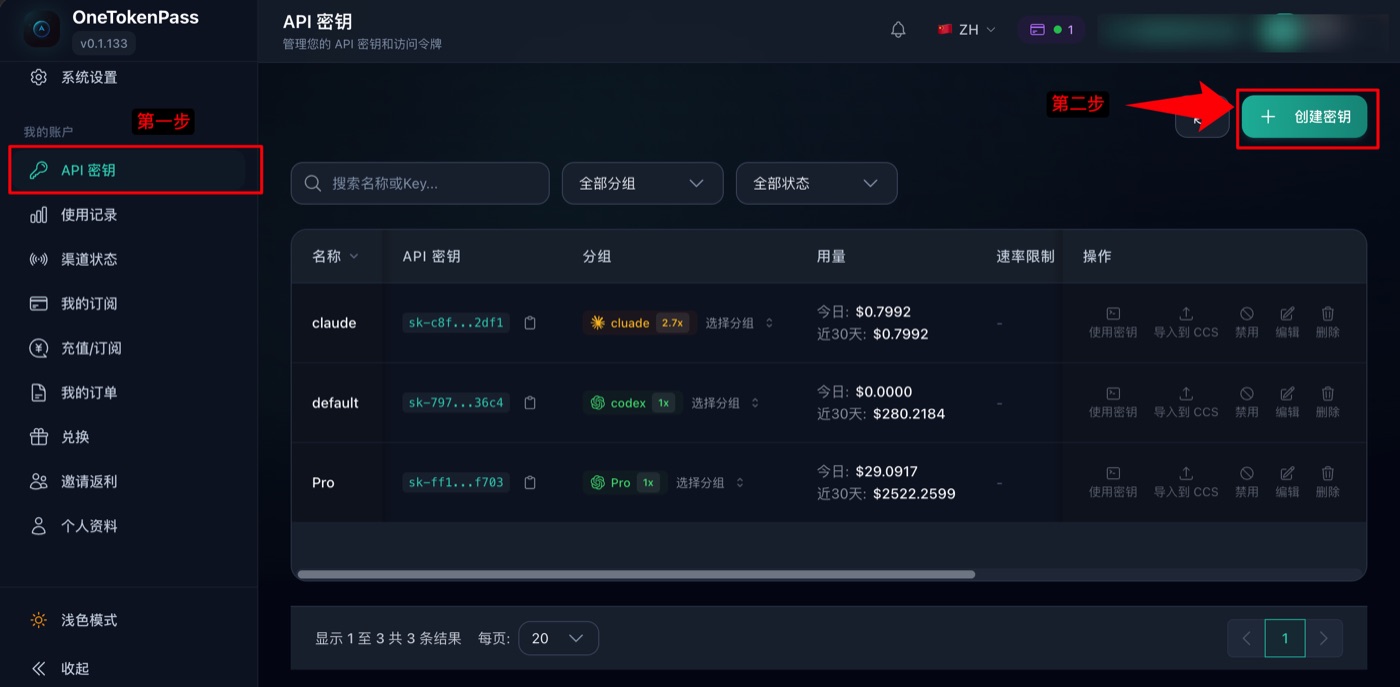Screen dimensions: 1400x687
Task: Click the name cell 'default'
Action: coord(335,403)
